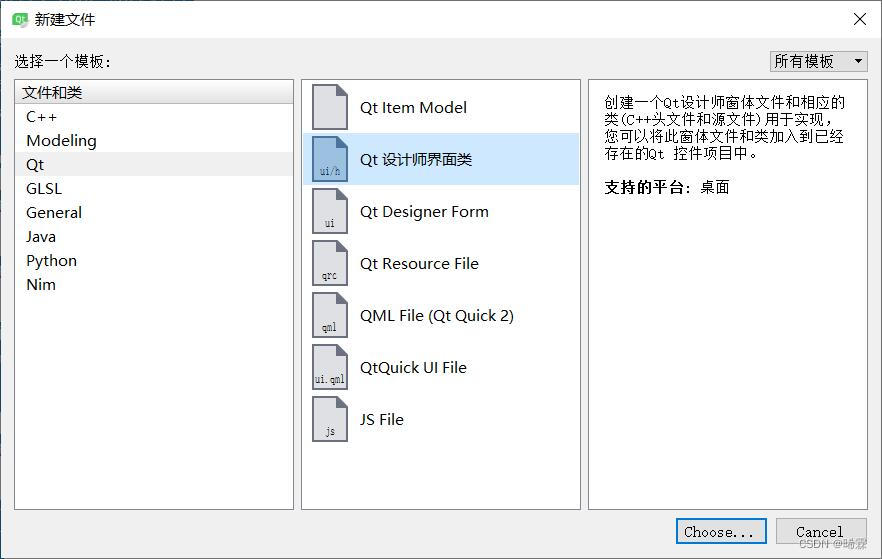
Task: Pick the Java category
Action: coord(154,236)
